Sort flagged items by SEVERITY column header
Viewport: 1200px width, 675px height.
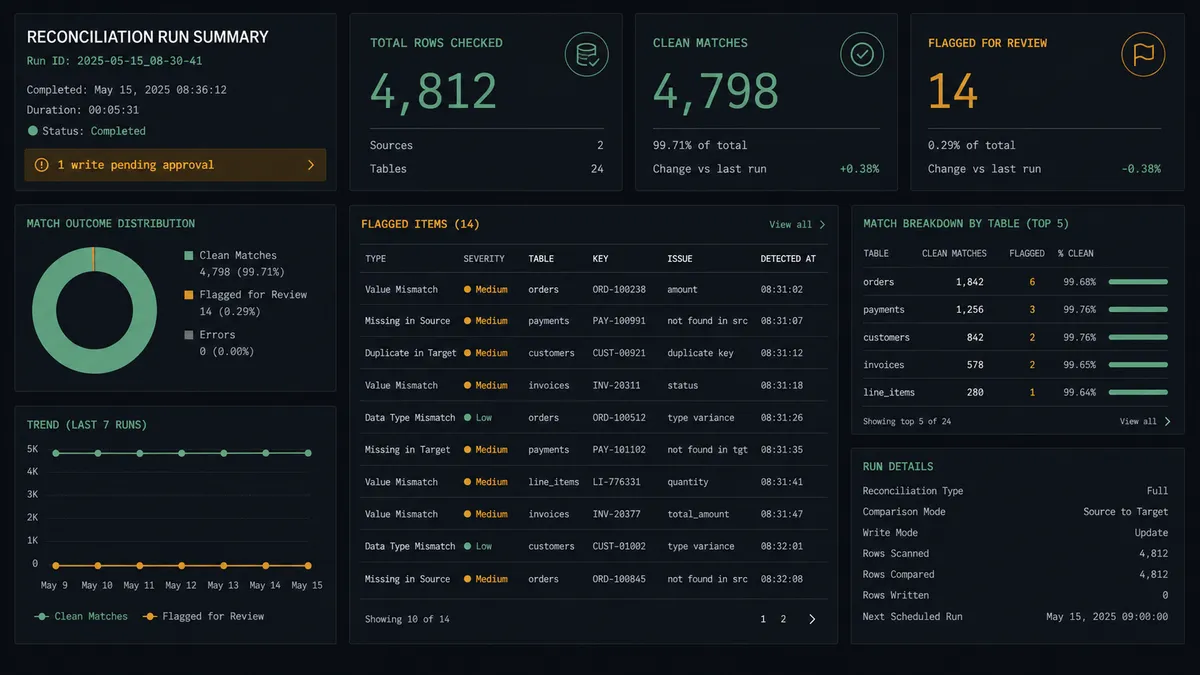[484, 259]
